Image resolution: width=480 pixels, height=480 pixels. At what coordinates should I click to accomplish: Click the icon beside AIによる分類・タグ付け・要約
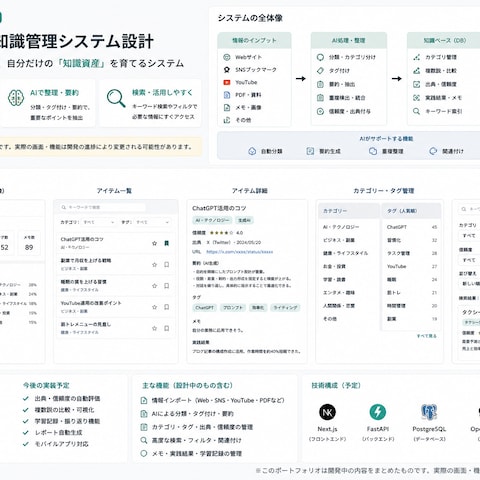pyautogui.click(x=144, y=414)
